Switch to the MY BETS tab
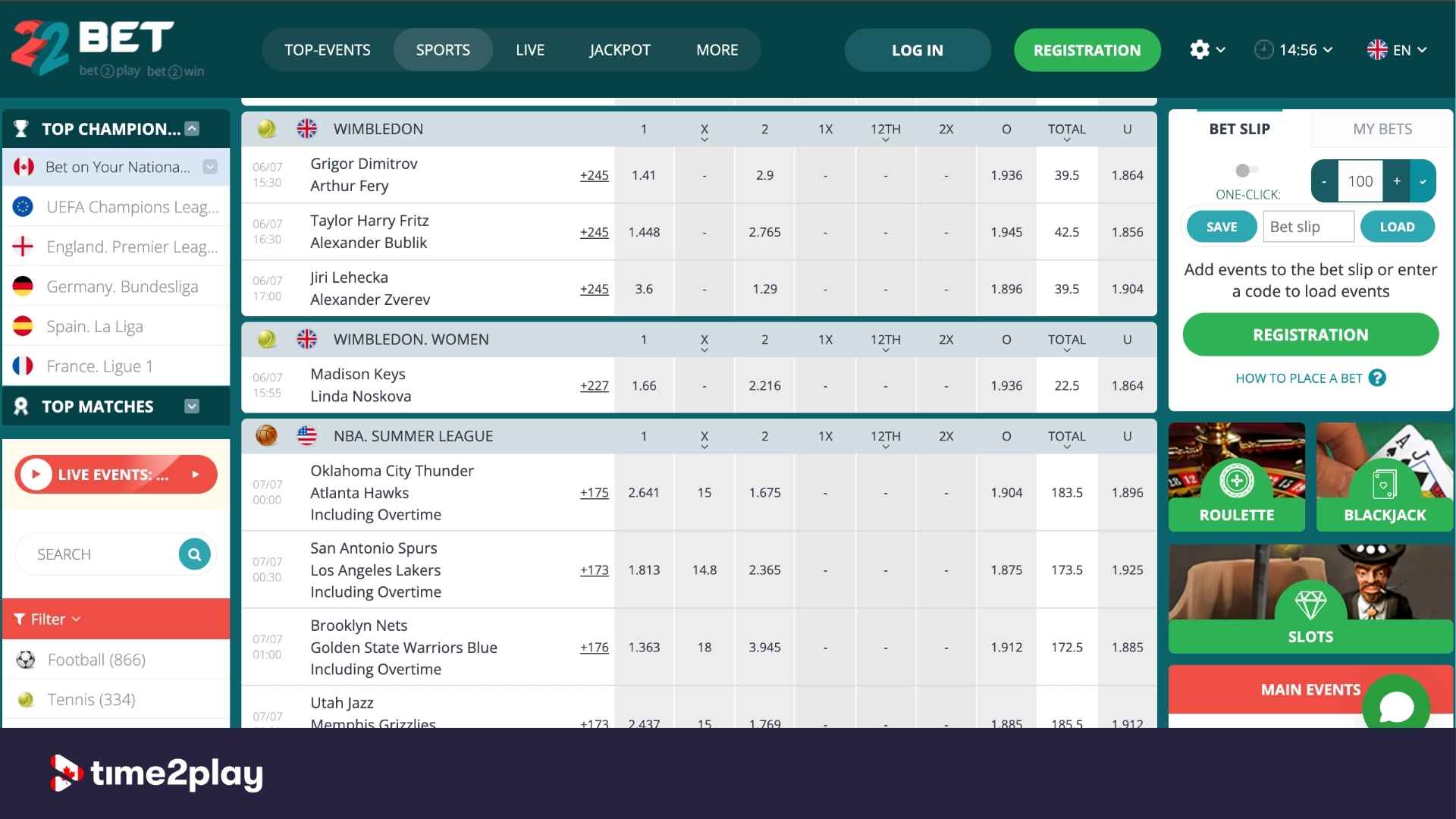This screenshot has width=1456, height=819. [1382, 129]
